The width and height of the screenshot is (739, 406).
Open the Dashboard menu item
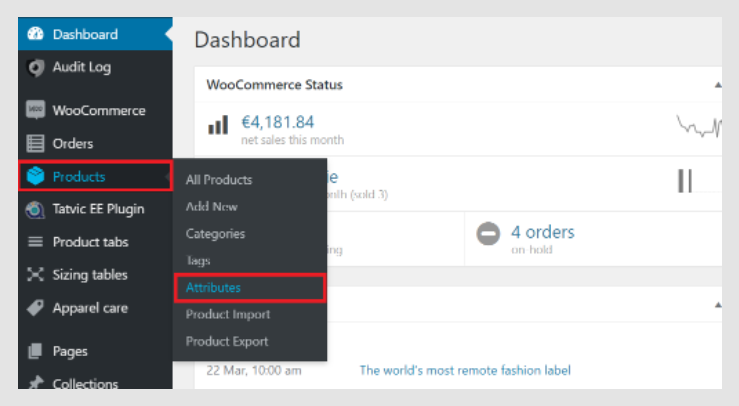click(x=95, y=34)
